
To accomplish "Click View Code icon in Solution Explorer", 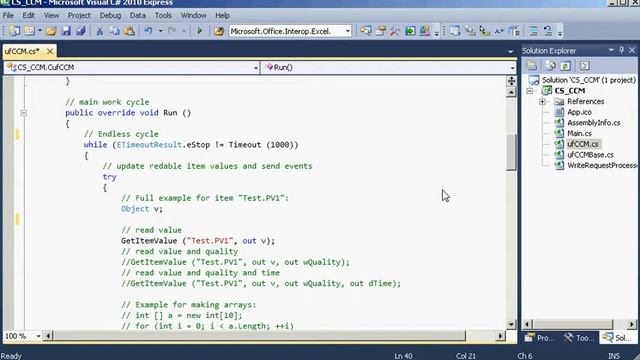I will [584, 66].
